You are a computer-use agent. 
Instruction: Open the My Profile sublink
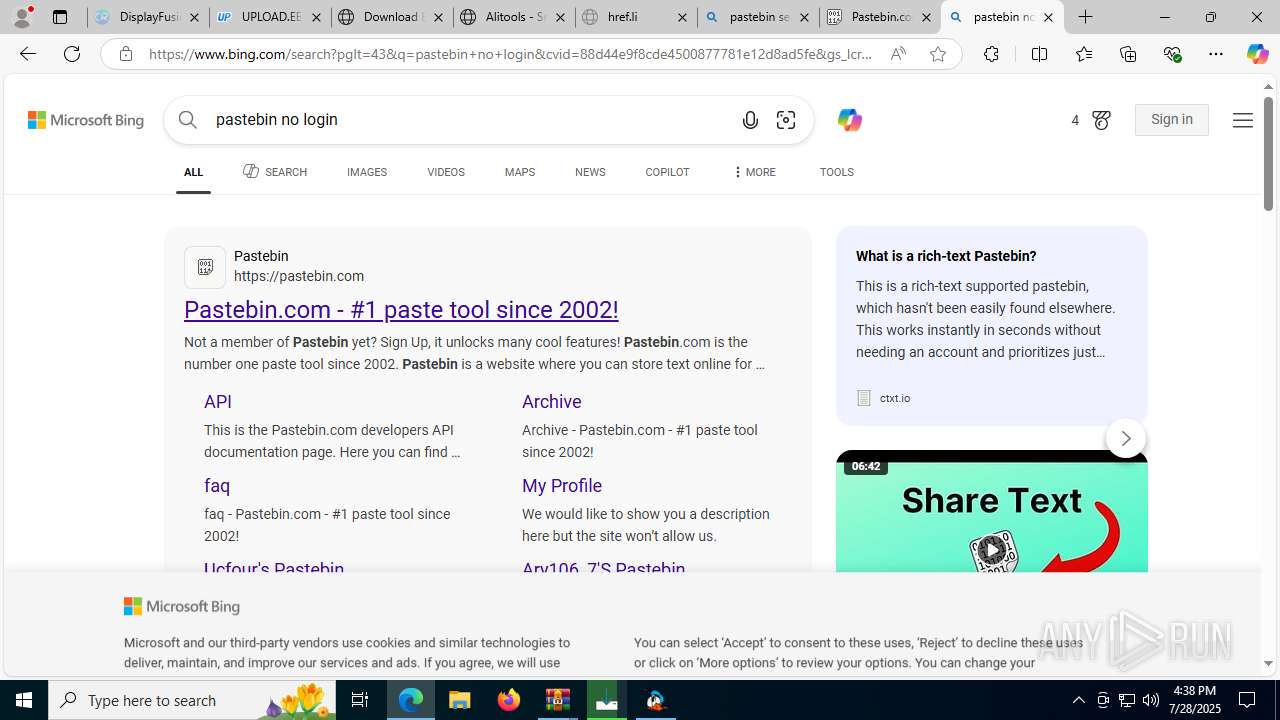[562, 486]
